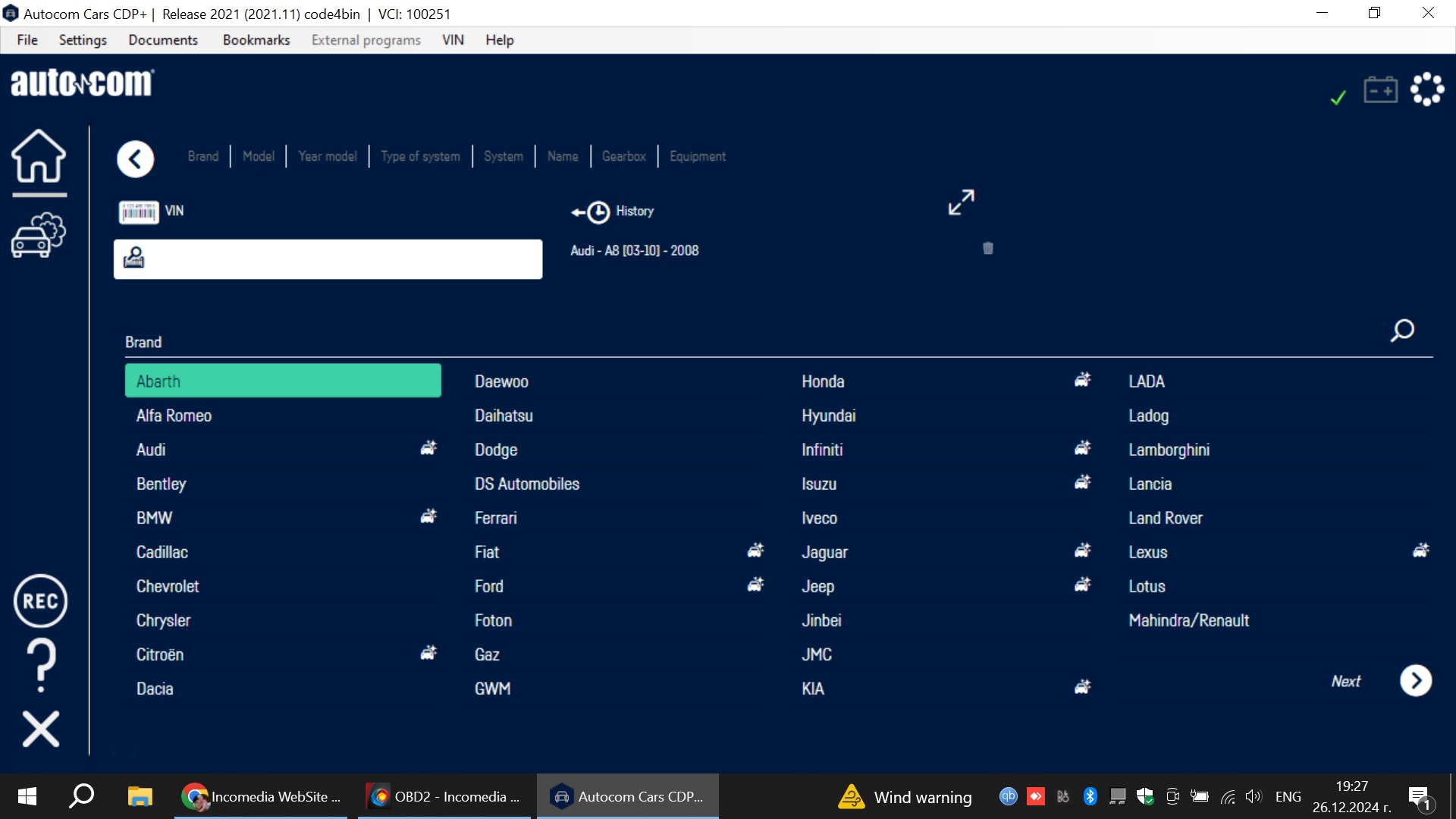Viewport: 1456px width, 819px height.
Task: Delete Audi A8 history entry with trash icon
Action: coord(987,249)
